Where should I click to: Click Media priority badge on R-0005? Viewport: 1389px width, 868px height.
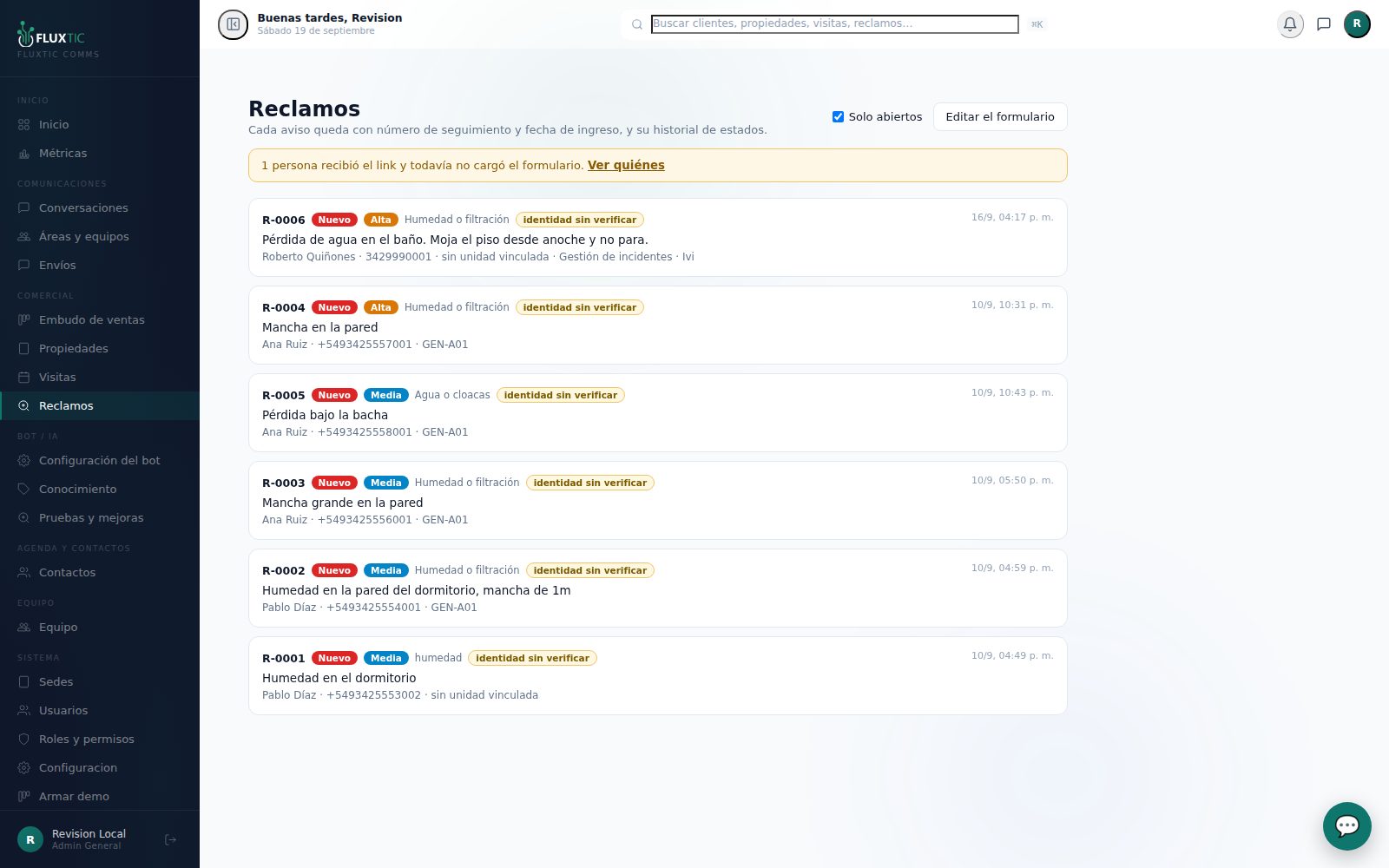pos(385,395)
